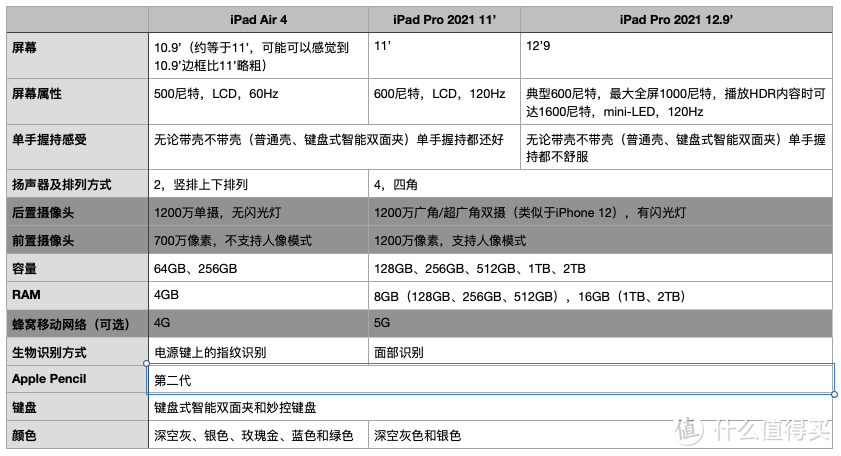841x456 pixels.
Task: Click the 4GB RAM cell
Action: [259, 296]
